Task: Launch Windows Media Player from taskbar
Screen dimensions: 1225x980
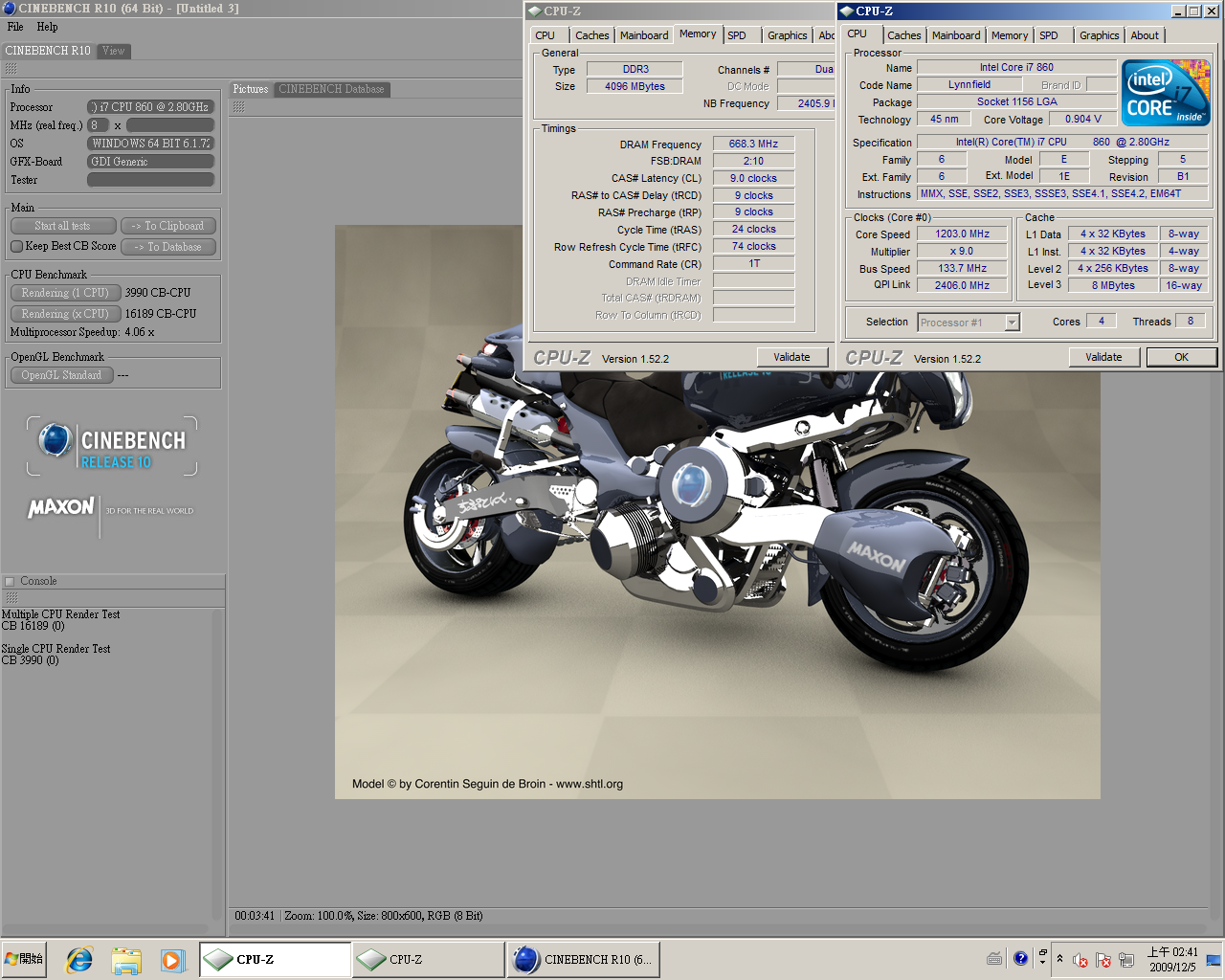Action: coord(172,959)
